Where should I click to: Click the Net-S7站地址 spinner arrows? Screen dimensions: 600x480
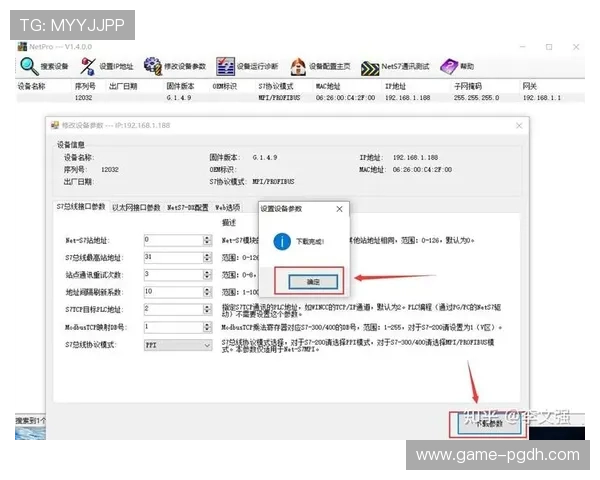tap(207, 240)
